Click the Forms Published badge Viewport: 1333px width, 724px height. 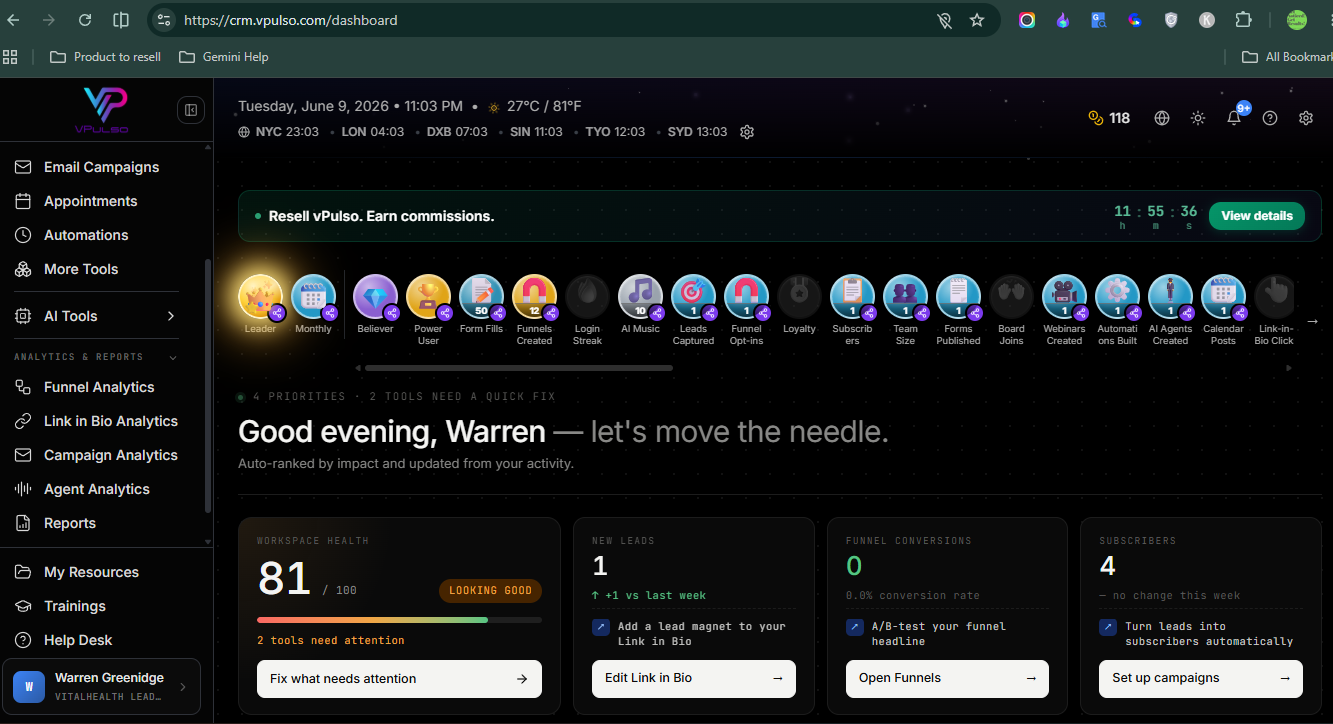[x=958, y=297]
